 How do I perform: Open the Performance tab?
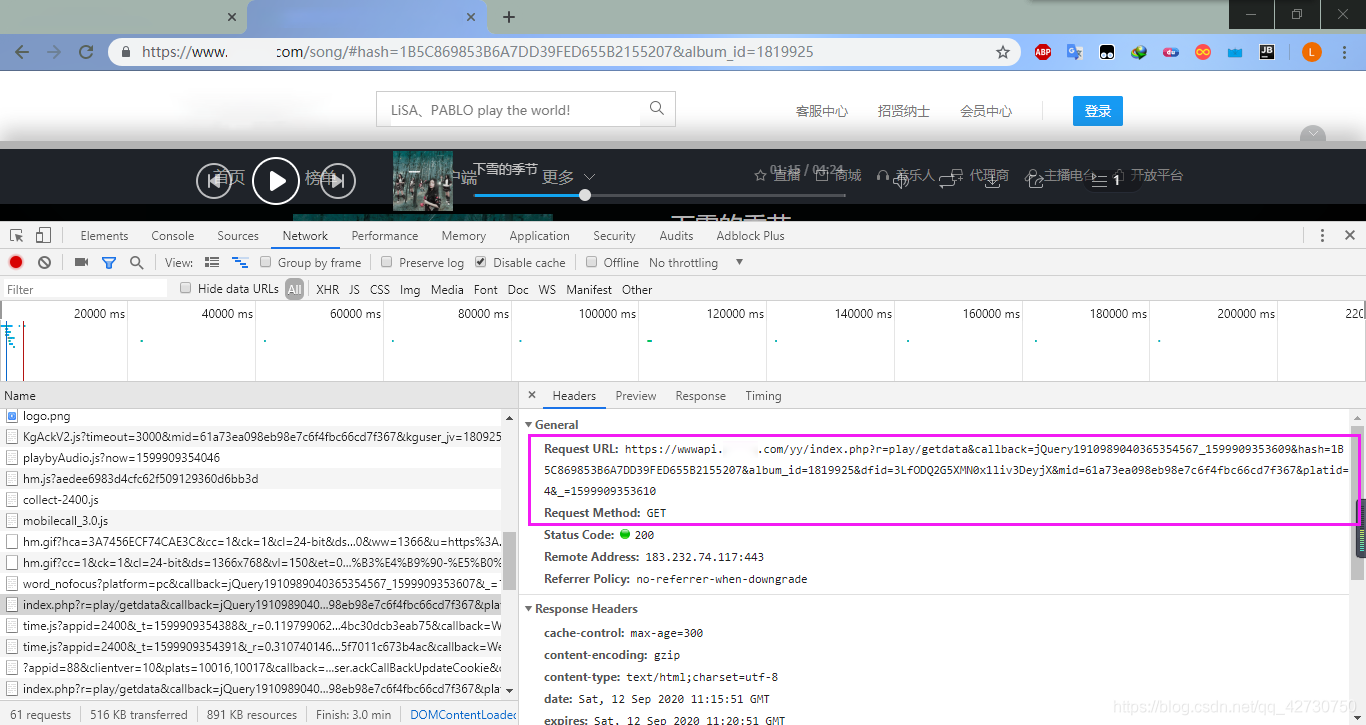coord(385,236)
